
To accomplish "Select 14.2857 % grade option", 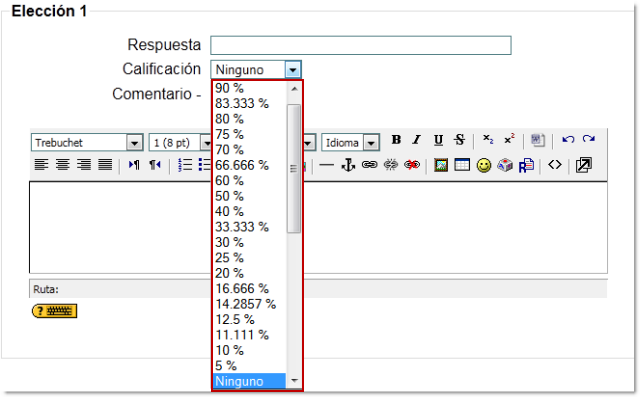I will (x=249, y=304).
